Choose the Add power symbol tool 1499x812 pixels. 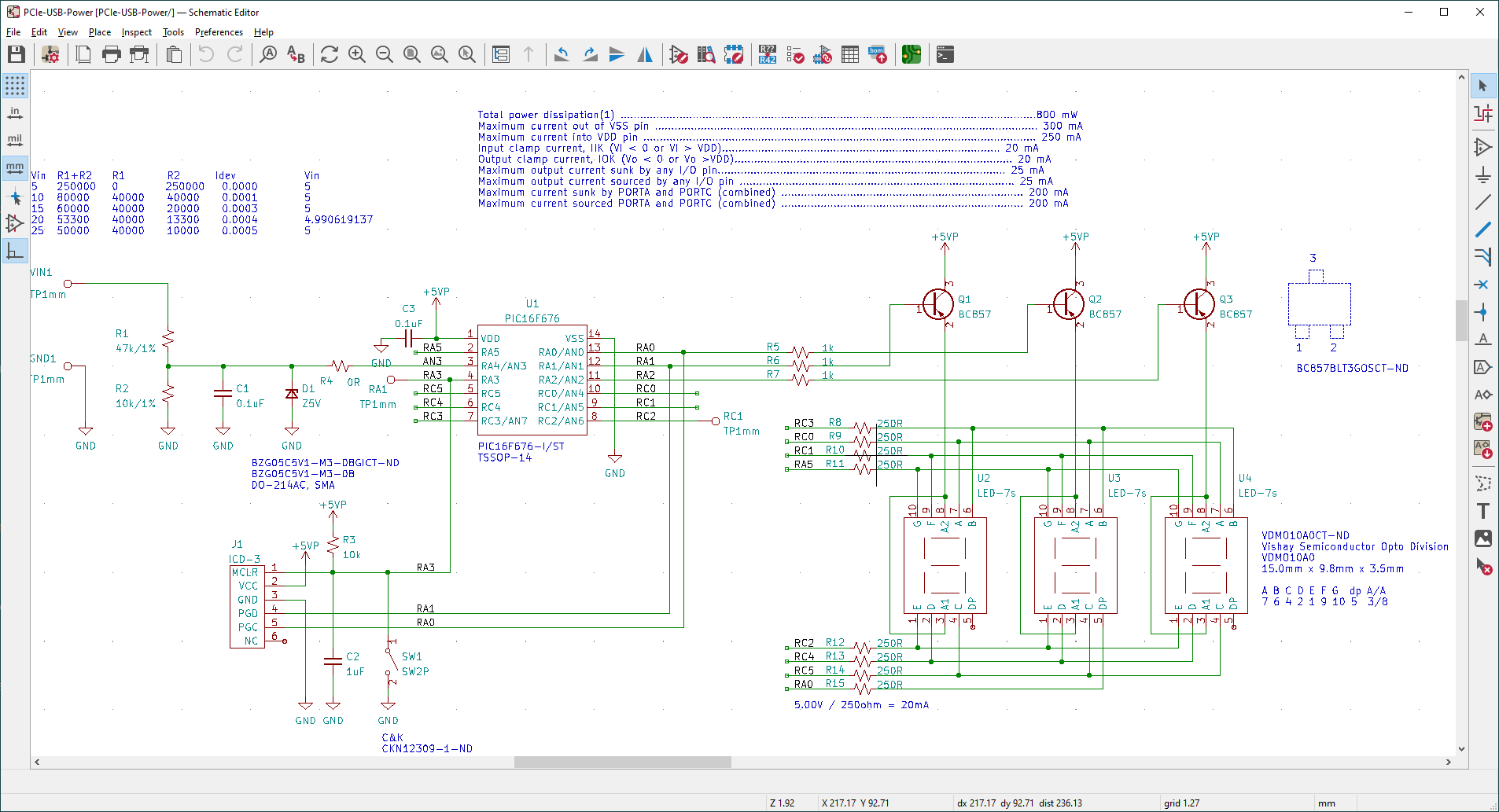pyautogui.click(x=1482, y=175)
